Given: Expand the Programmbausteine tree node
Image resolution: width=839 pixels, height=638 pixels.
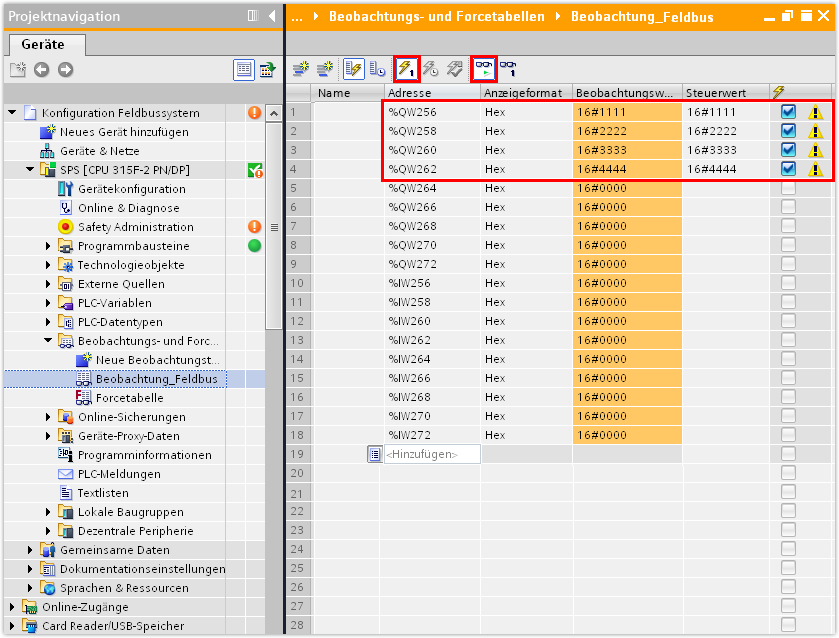Looking at the screenshot, I should click(x=48, y=246).
